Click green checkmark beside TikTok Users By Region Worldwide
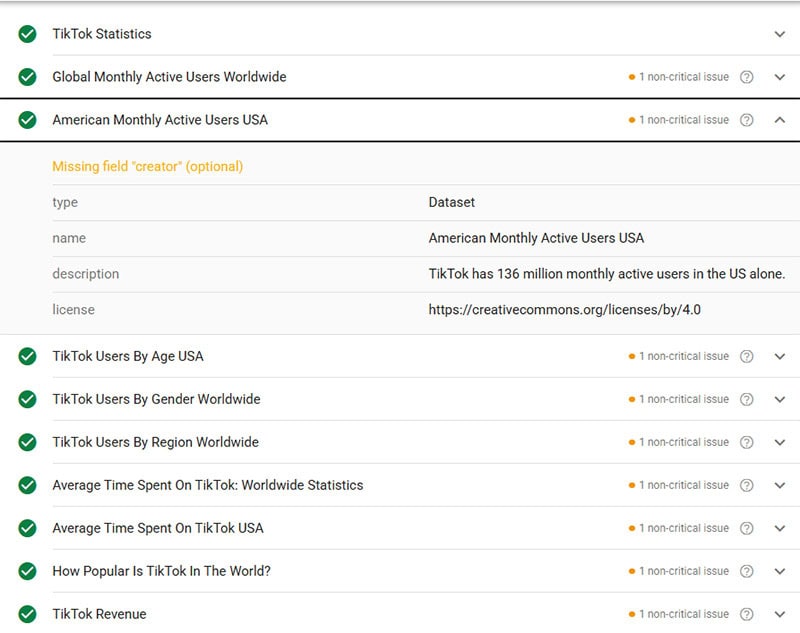800x633 pixels. (28, 442)
